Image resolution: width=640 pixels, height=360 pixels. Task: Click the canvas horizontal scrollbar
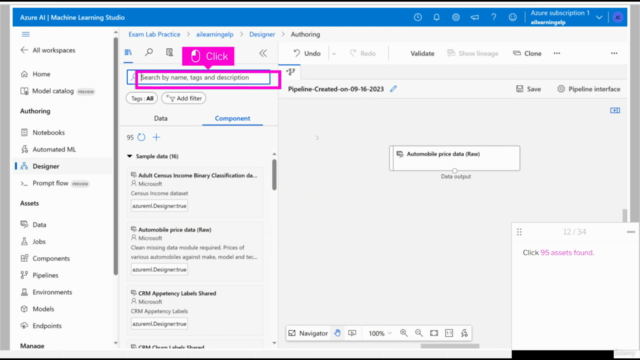coord(450,346)
